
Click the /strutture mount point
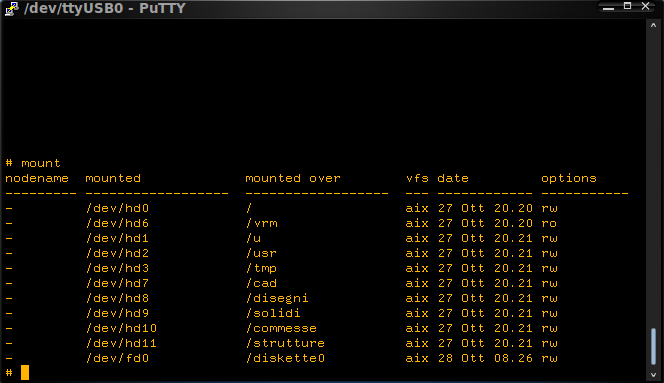[x=285, y=343]
